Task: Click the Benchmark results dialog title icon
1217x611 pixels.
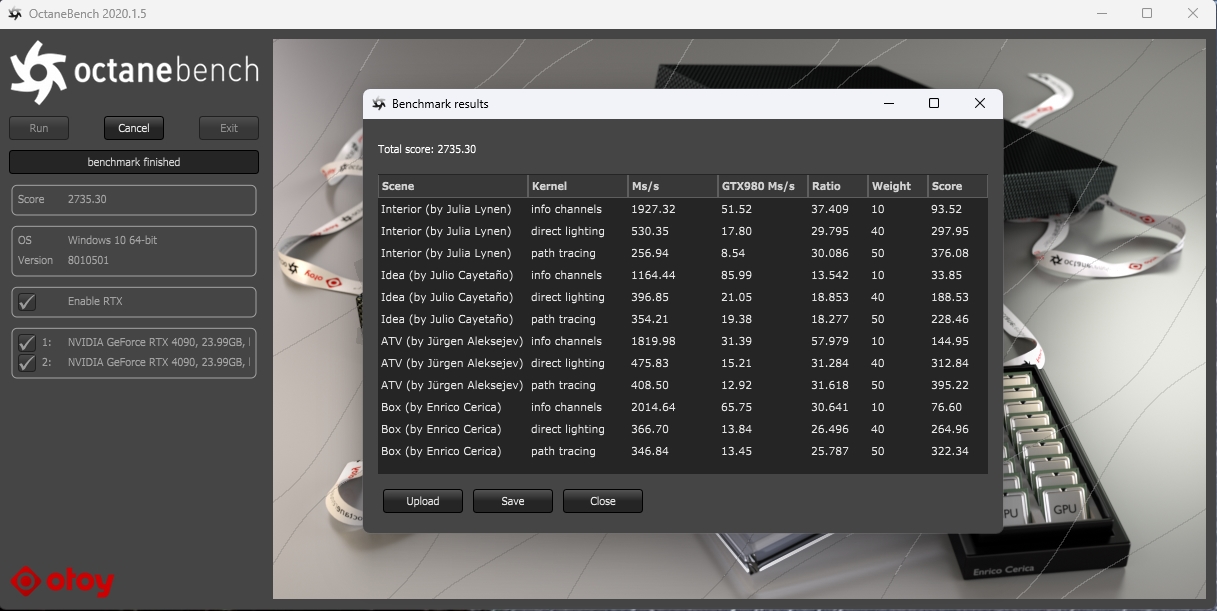Action: point(378,104)
